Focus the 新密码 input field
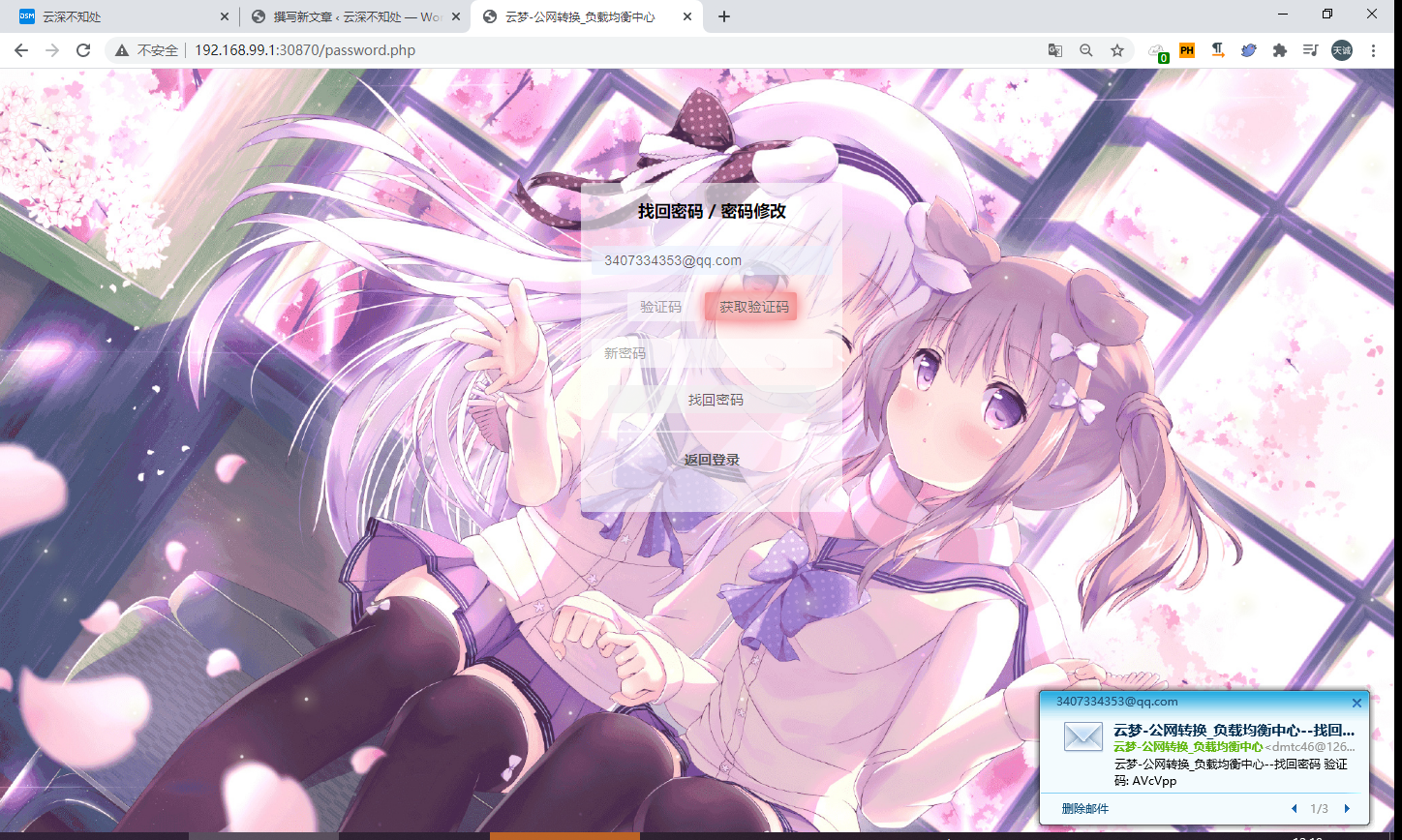This screenshot has width=1402, height=840. coord(712,353)
